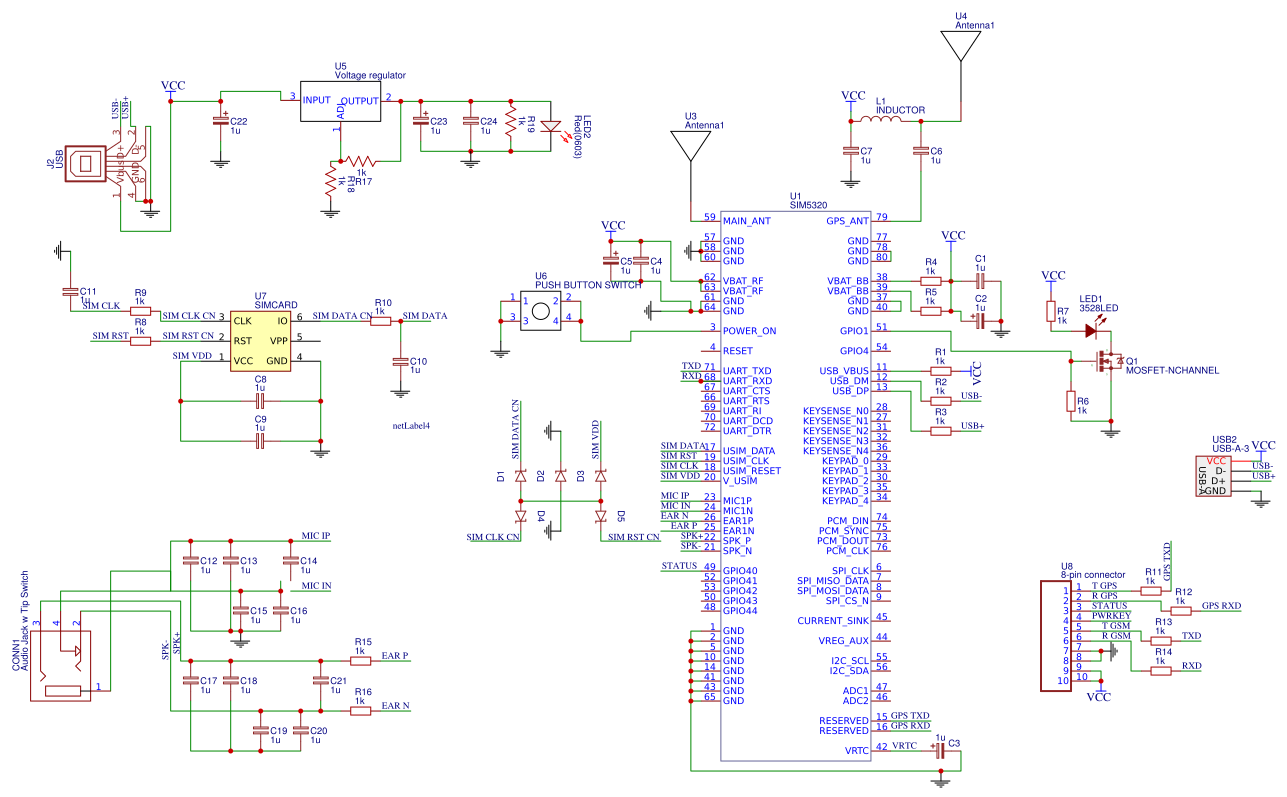Select capacitor C8 symbol
This screenshot has height=797, width=1287.
(259, 400)
